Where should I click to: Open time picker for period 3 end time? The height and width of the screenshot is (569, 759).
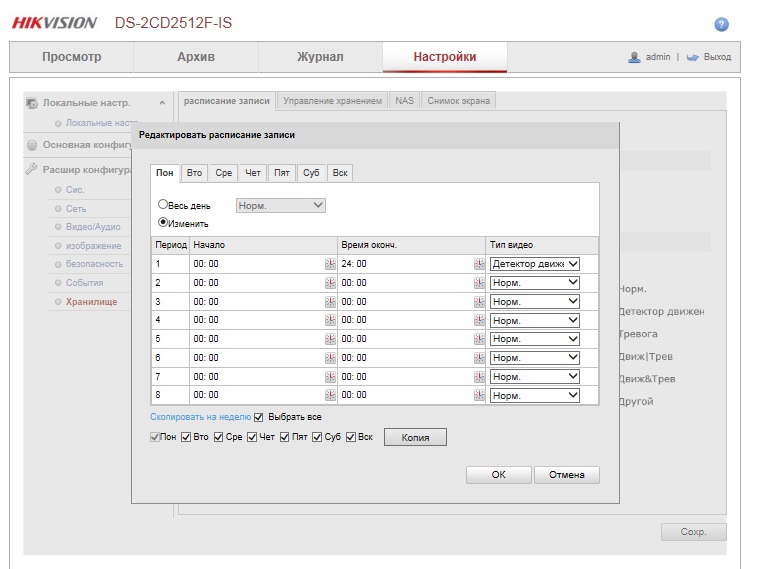pyautogui.click(x=479, y=302)
